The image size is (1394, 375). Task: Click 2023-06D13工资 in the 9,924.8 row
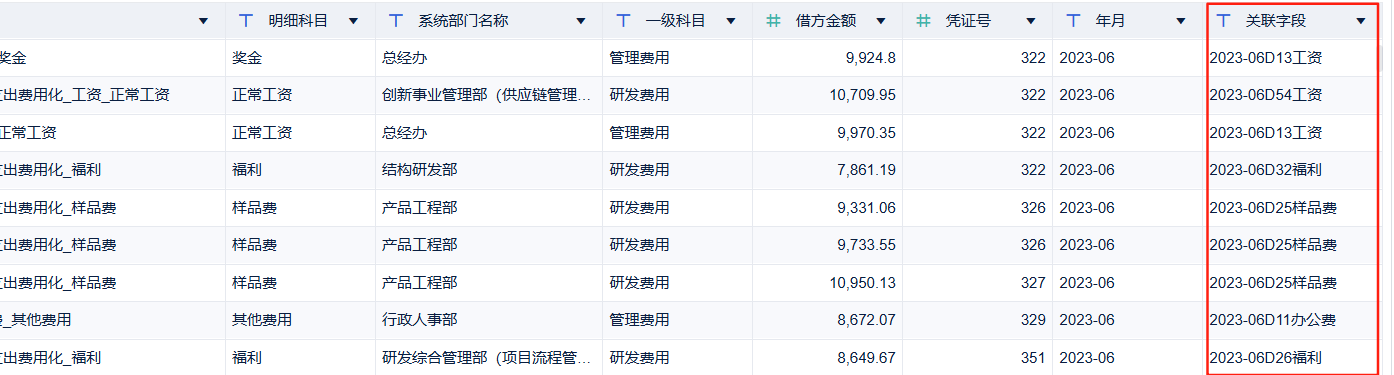pos(1266,58)
